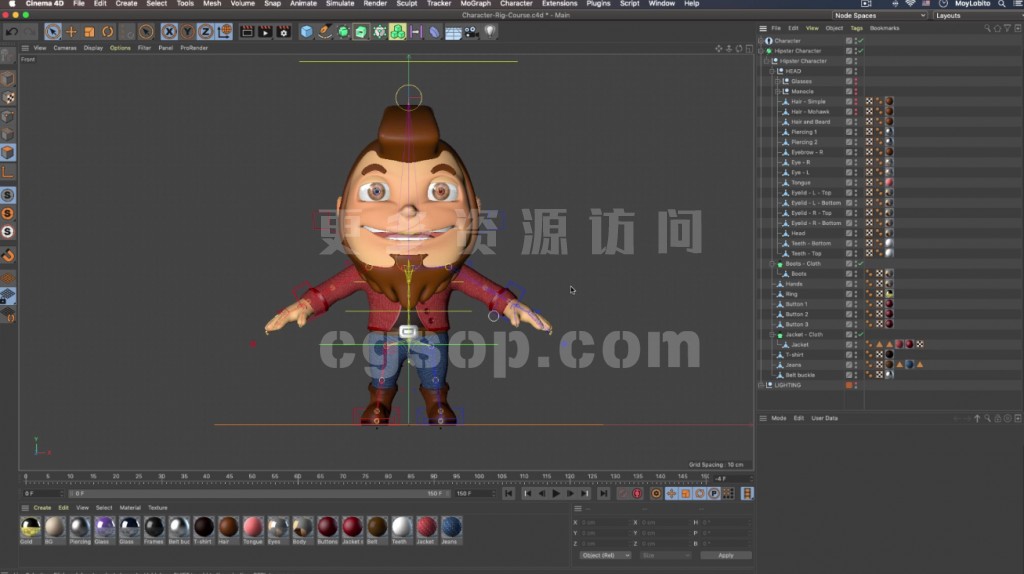Click the MoGraph Cloner icon

(x=398, y=31)
